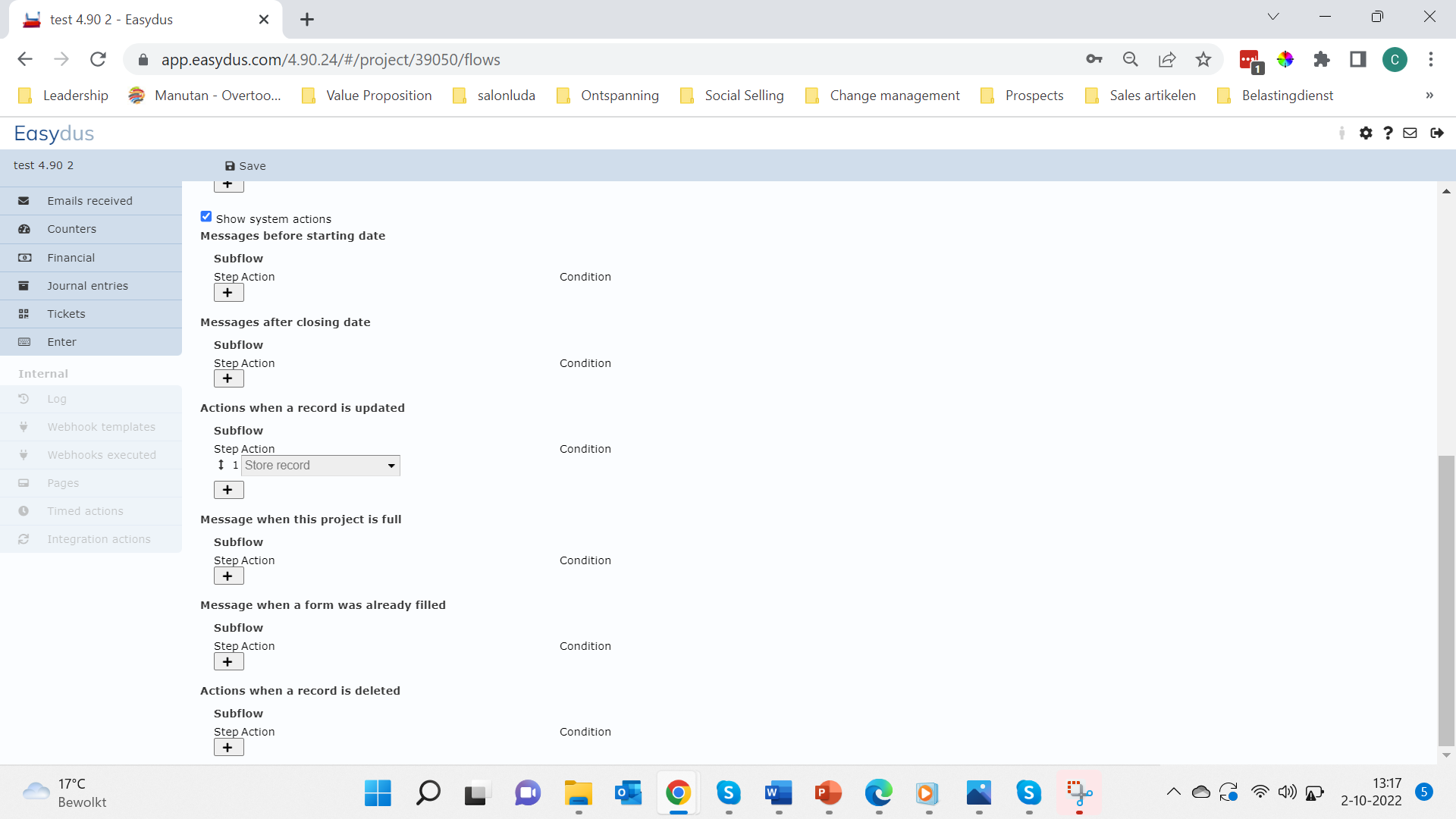Open Chrome three-dot menu
Image resolution: width=1456 pixels, height=819 pixels.
click(1431, 59)
